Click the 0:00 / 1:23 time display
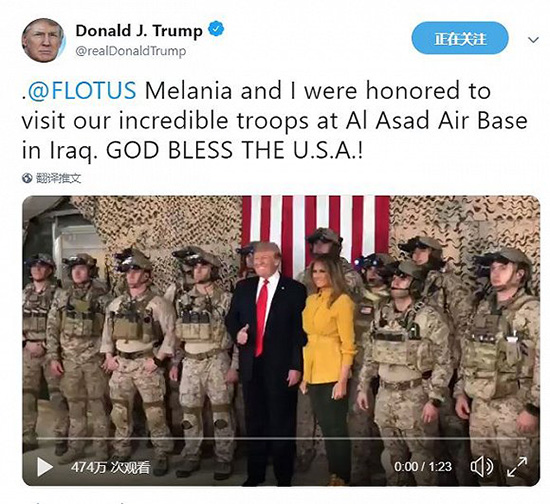Viewport: 550px width, 504px height. tap(423, 467)
